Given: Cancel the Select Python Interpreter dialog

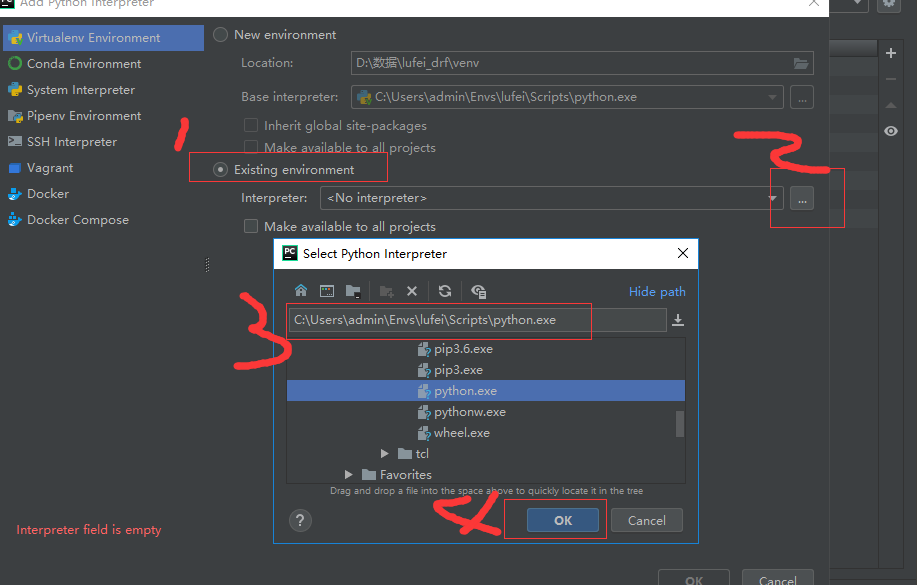Looking at the screenshot, I should tap(646, 520).
